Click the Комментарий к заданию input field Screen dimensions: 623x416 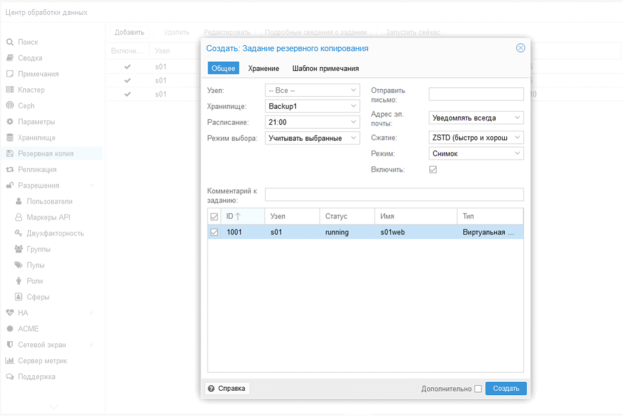click(x=394, y=194)
